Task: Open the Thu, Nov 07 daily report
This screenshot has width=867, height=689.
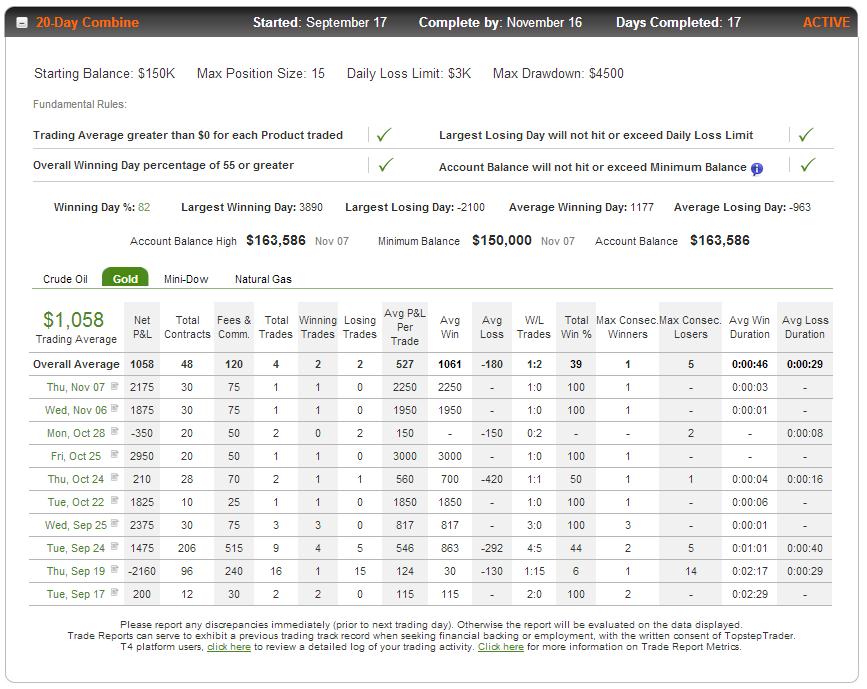Action: pyautogui.click(x=76, y=387)
